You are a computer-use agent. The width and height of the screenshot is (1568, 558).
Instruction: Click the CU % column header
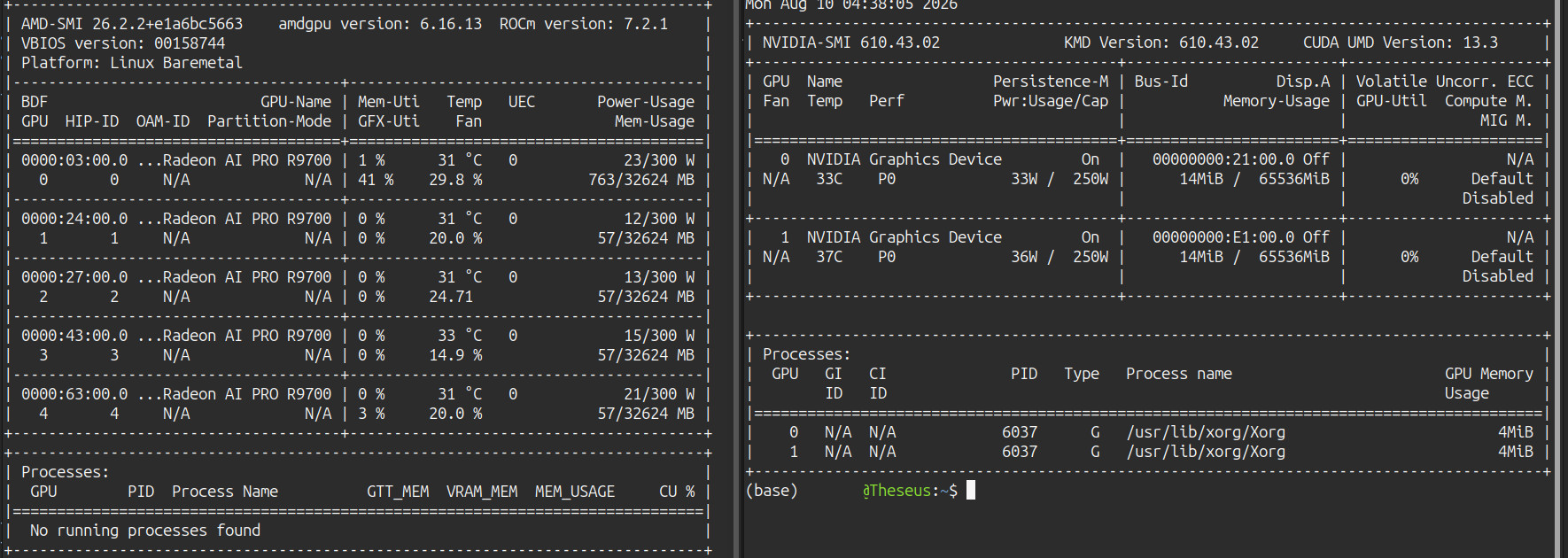[677, 492]
